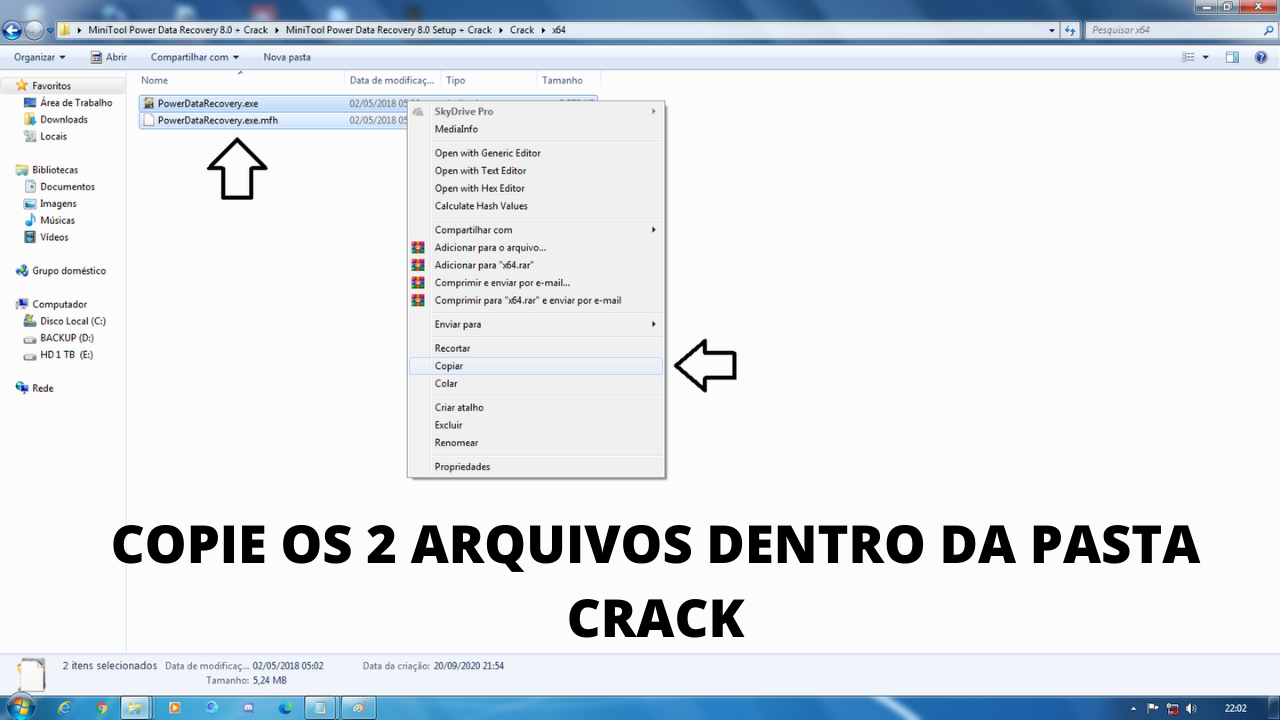Screen dimensions: 1280x720
Task: Choose Excluir from the context menu
Action: [536, 425]
